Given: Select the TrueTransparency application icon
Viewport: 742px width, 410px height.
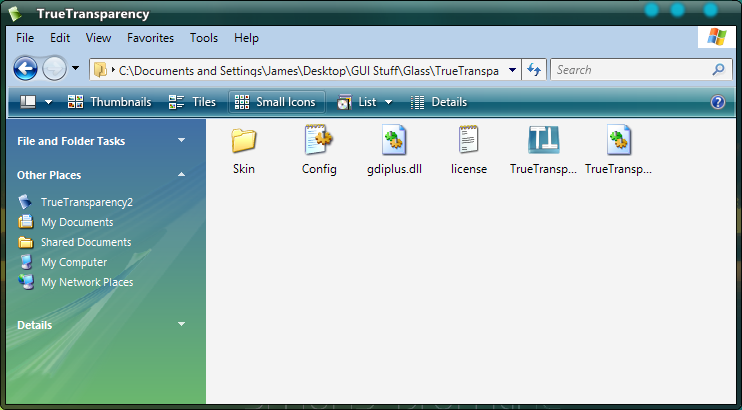Looking at the screenshot, I should tap(544, 140).
